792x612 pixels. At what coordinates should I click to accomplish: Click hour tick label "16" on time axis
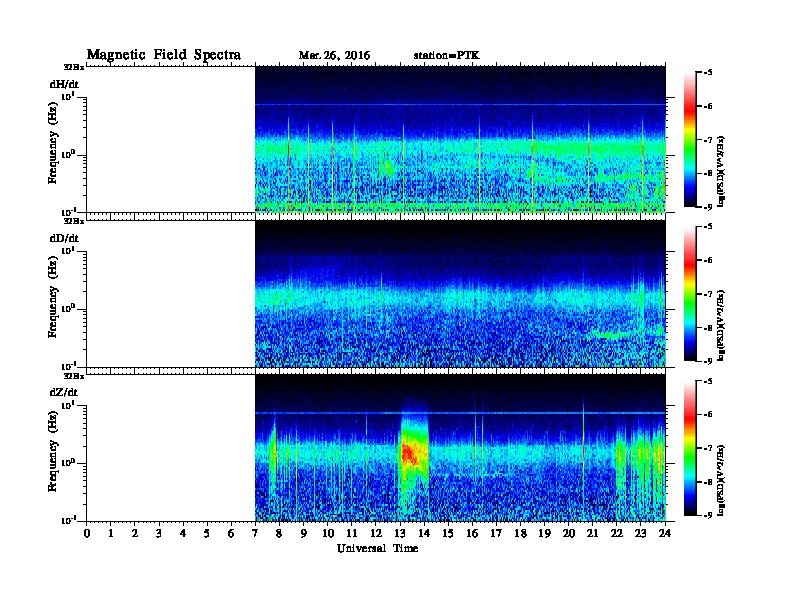click(x=472, y=534)
